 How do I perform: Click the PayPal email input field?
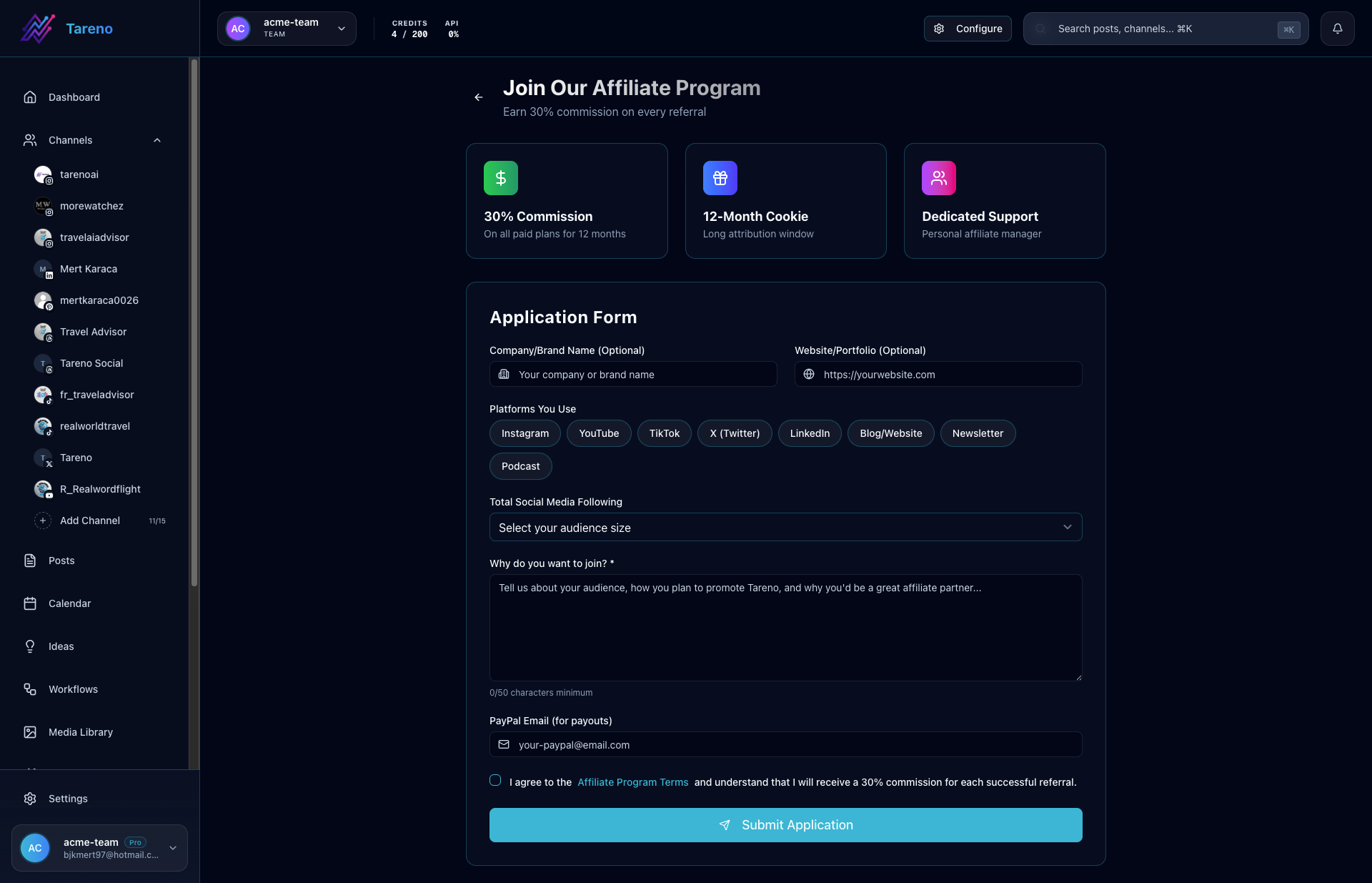point(785,744)
